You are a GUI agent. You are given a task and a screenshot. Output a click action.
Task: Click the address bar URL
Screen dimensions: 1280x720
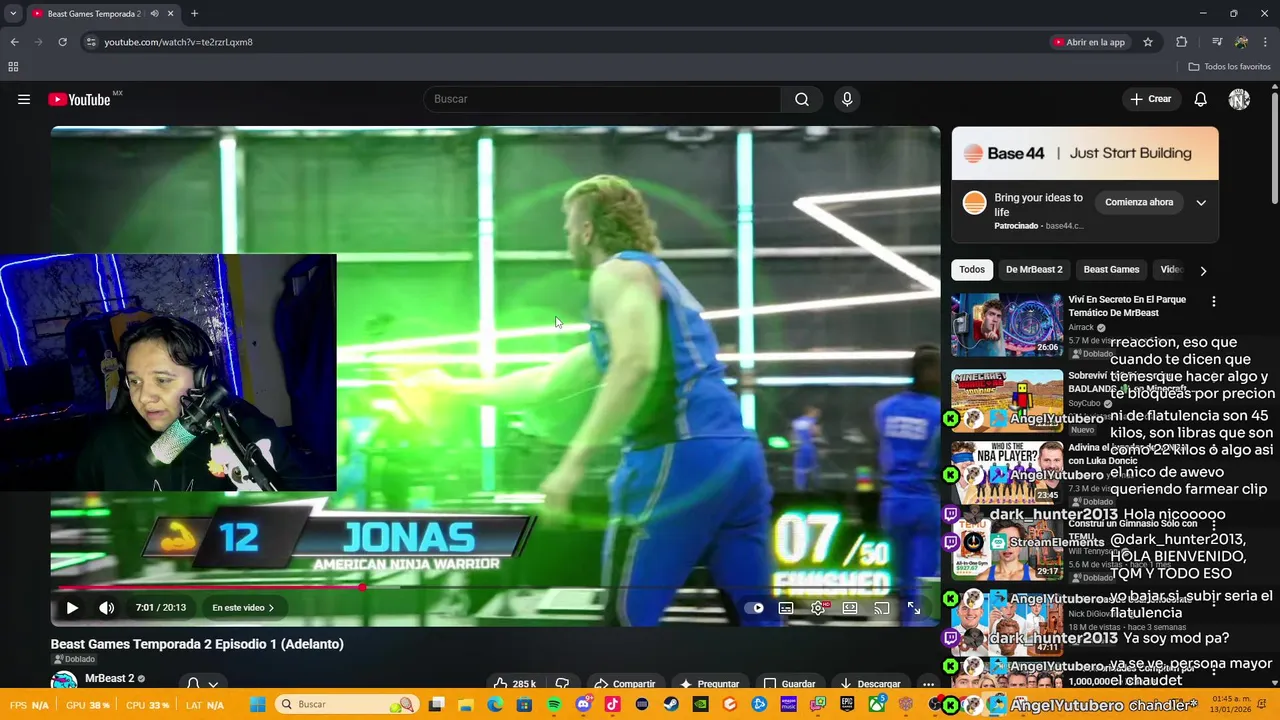178,42
